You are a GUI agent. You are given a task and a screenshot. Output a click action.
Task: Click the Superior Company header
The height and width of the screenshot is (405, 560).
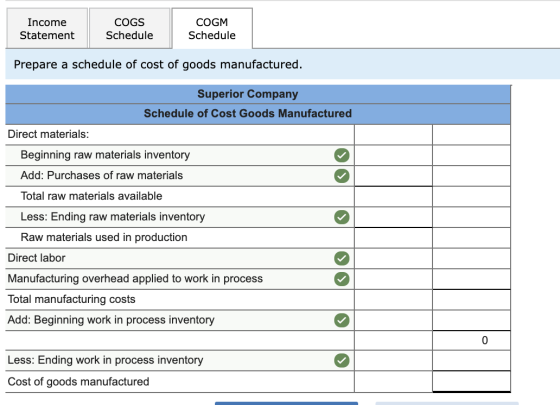[x=248, y=94]
